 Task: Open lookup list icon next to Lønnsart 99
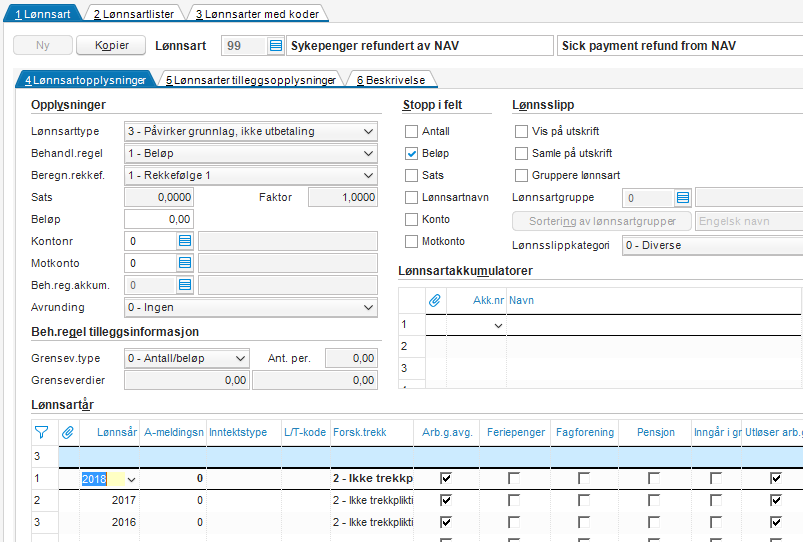tap(276, 46)
